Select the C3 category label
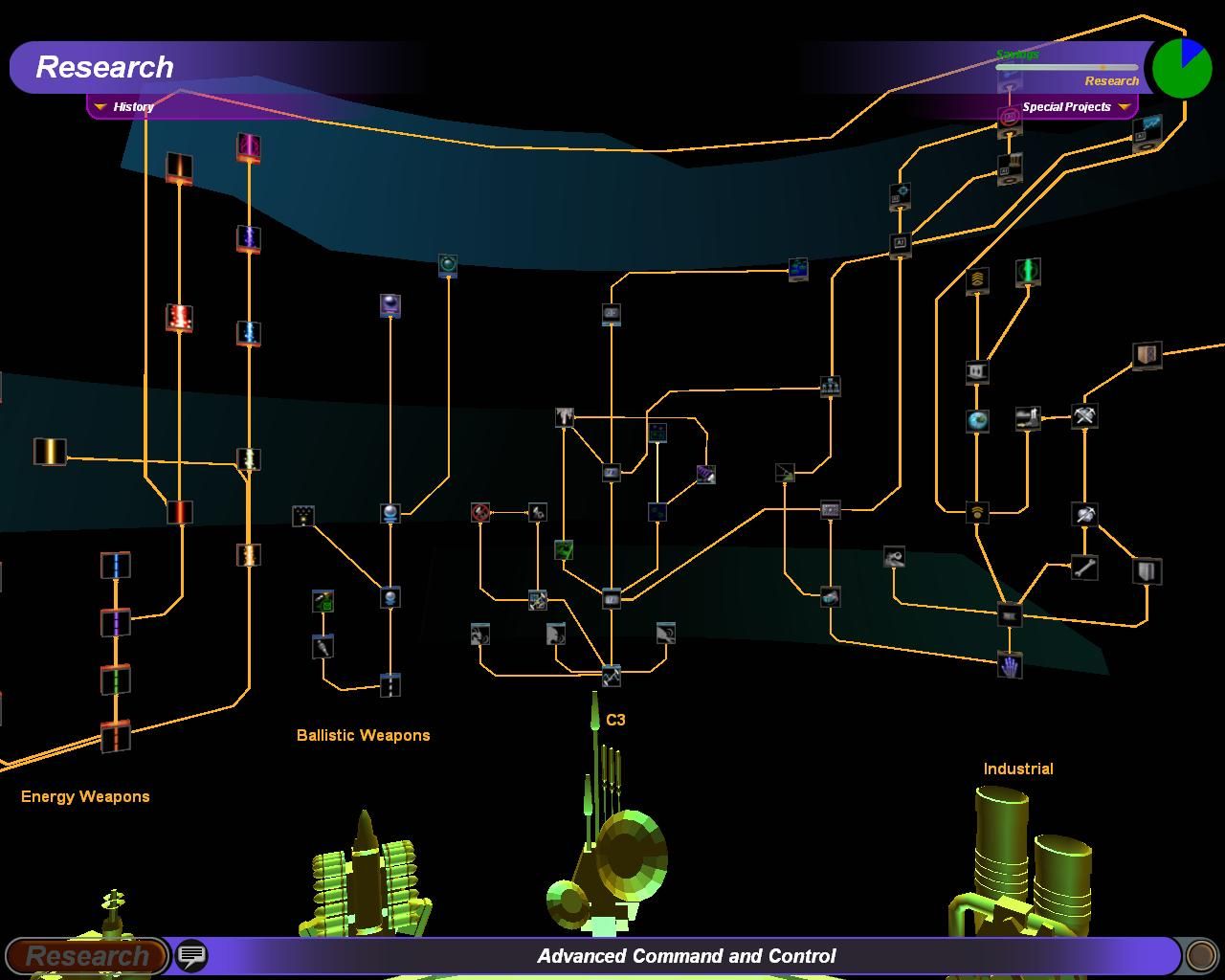This screenshot has width=1225, height=980. tap(615, 720)
